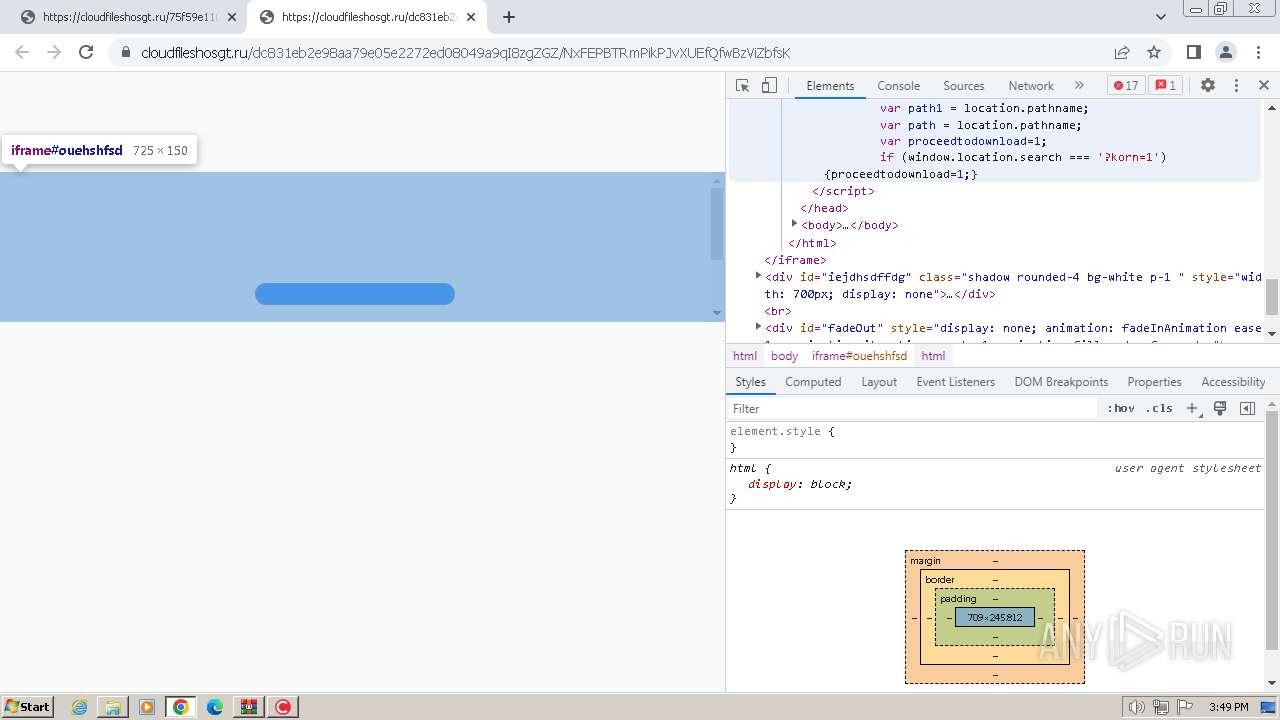Click the volume speaker tray icon

click(1137, 707)
